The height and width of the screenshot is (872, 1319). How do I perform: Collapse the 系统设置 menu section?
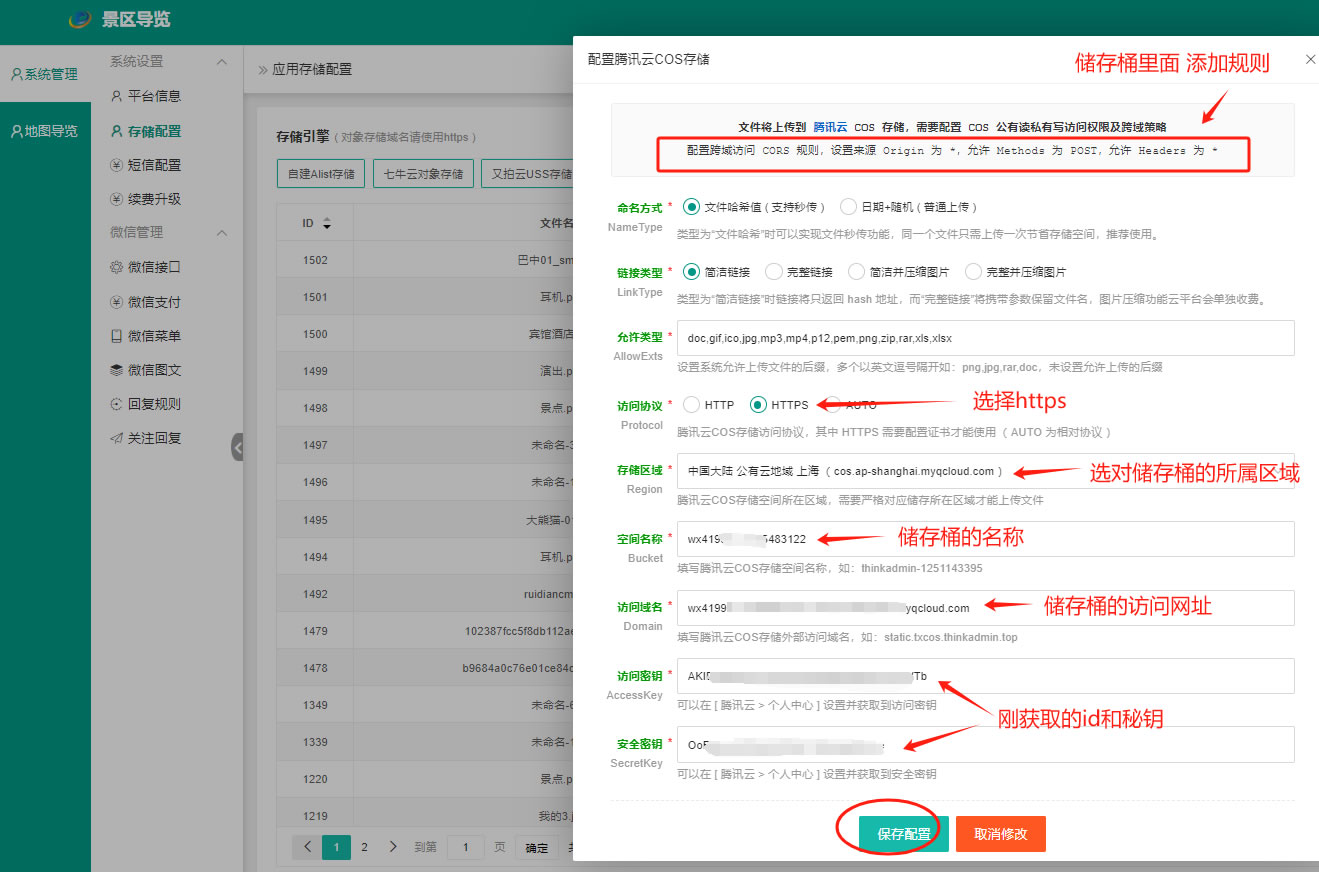pos(221,62)
